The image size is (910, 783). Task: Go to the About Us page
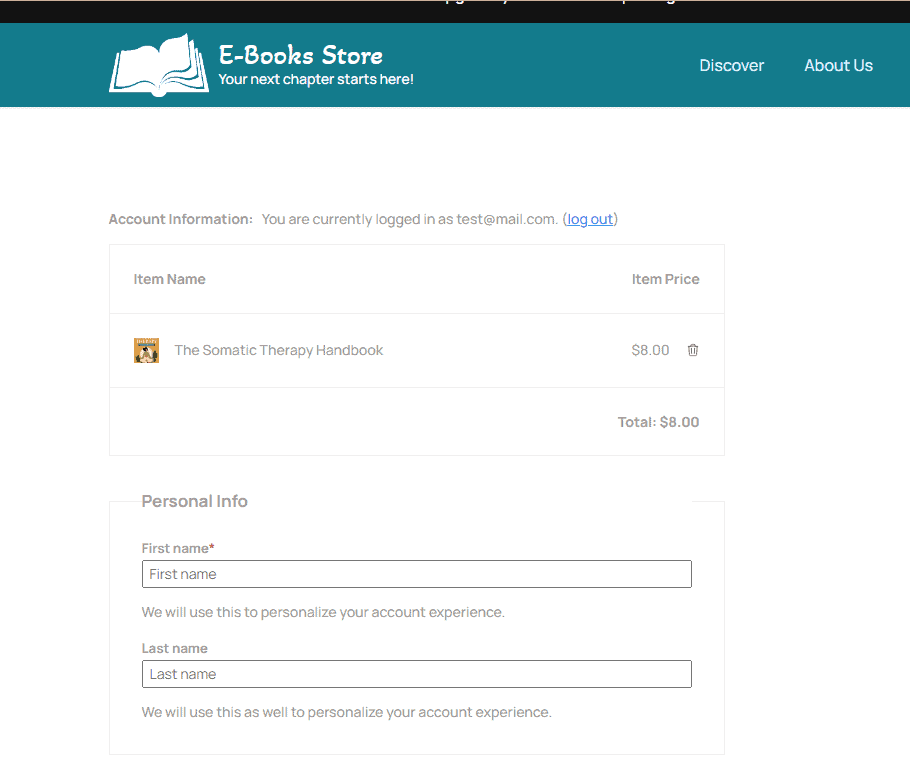838,65
